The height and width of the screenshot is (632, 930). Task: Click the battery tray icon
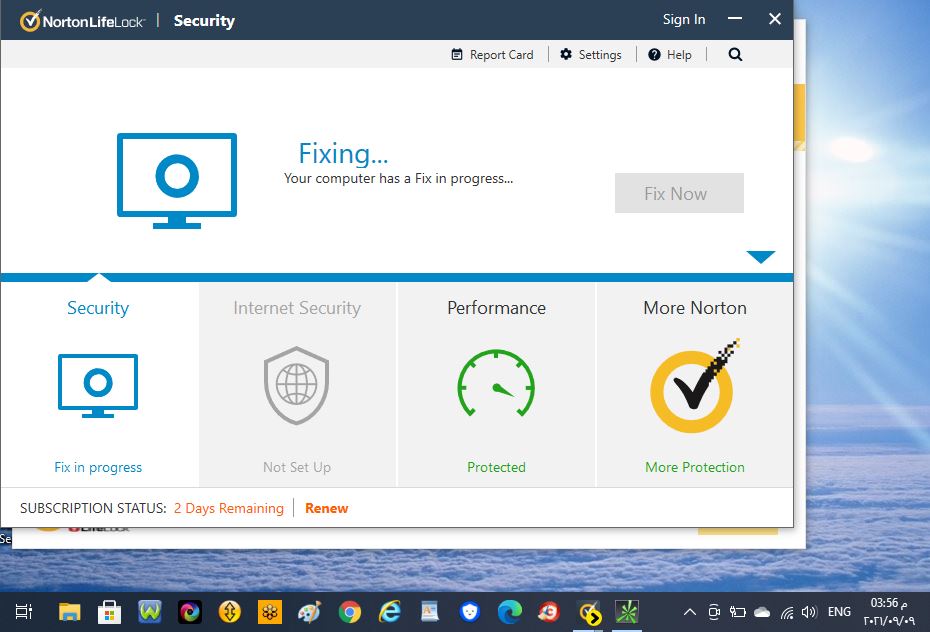(x=737, y=612)
